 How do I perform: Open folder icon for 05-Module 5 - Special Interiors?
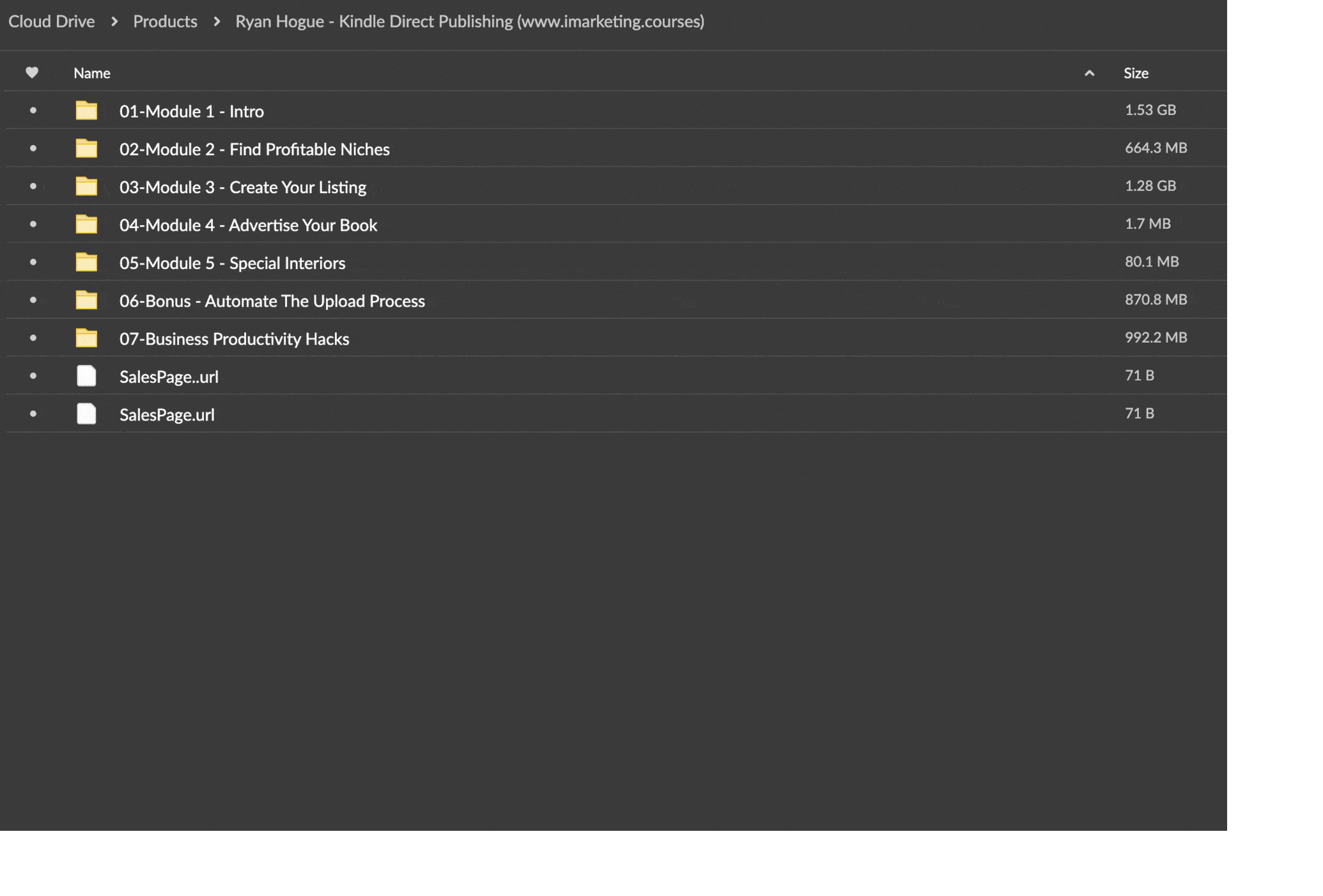[x=86, y=262]
